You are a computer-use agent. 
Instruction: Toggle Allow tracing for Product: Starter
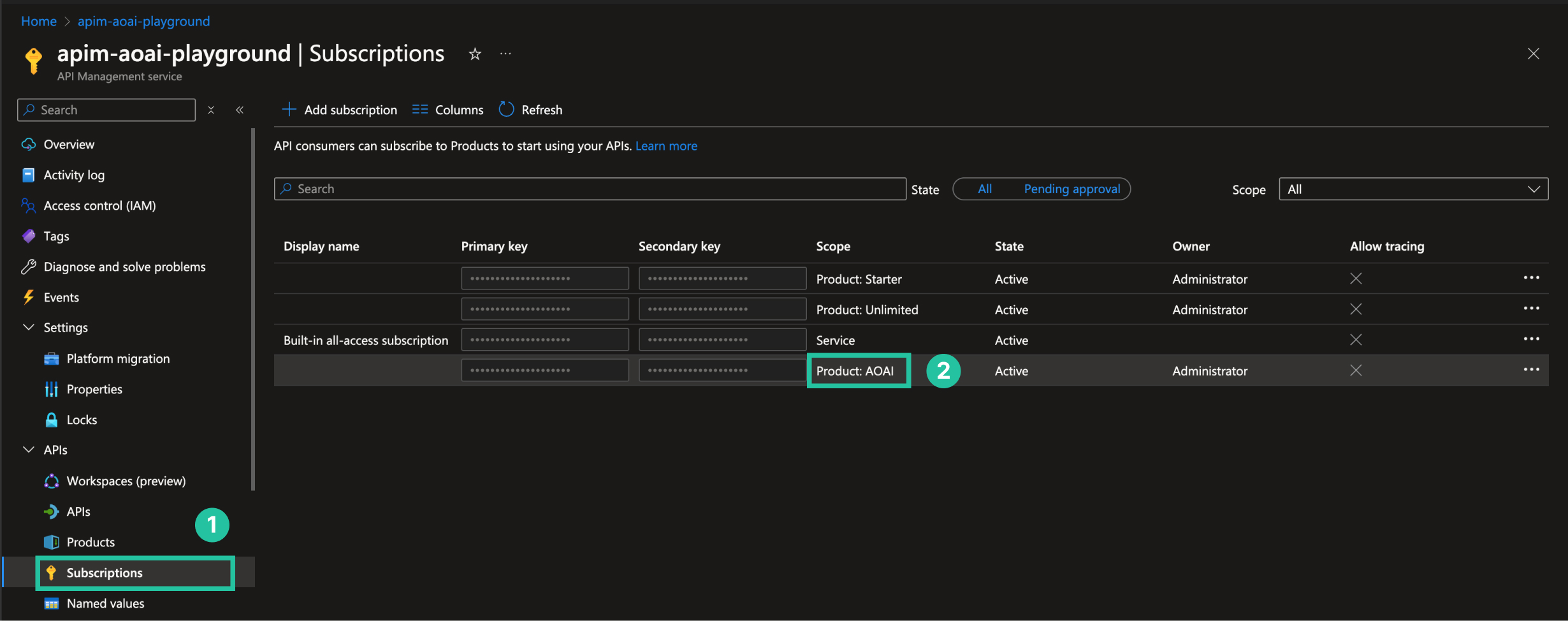[x=1356, y=279]
